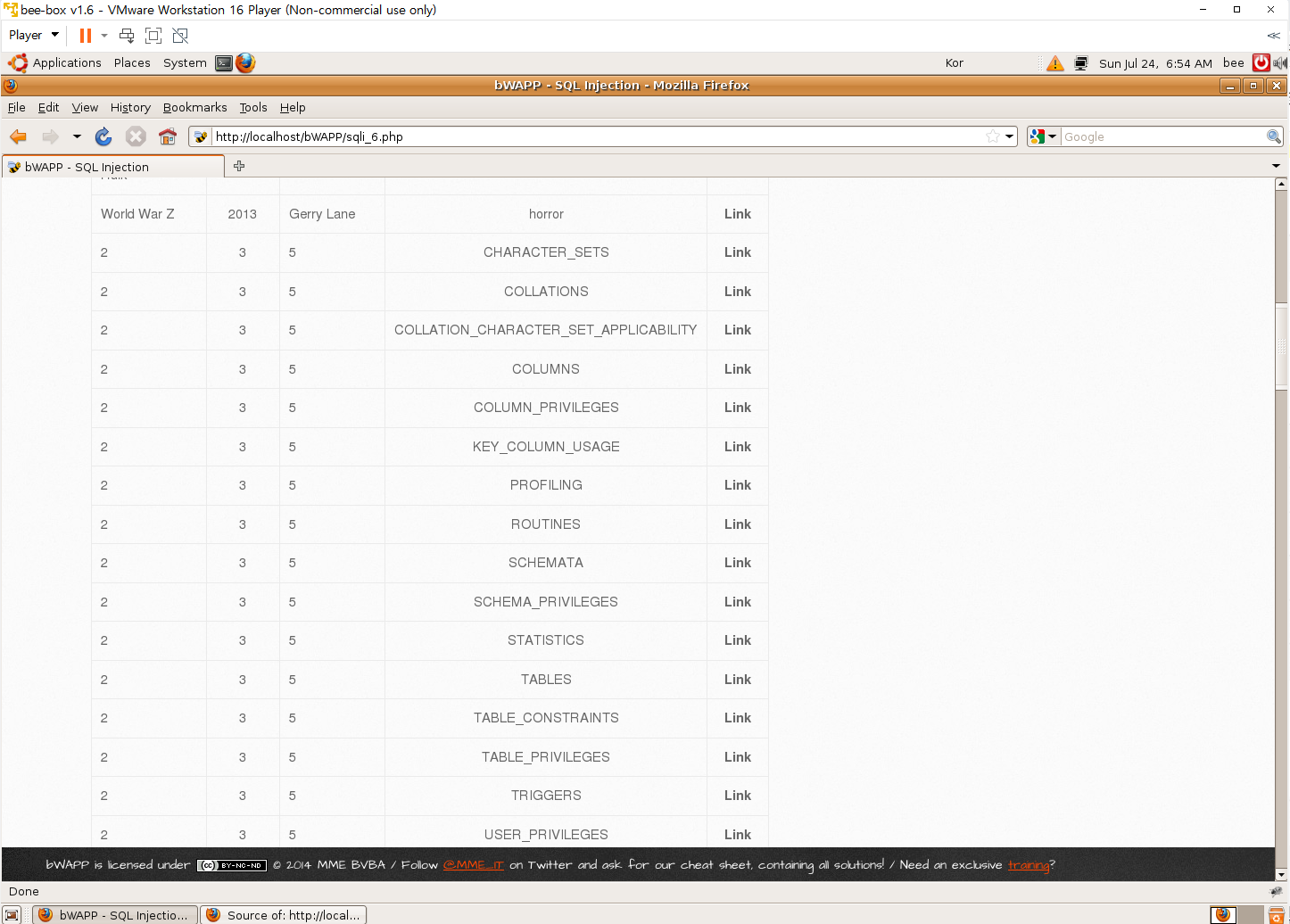Viewport: 1290px width, 924px height.
Task: Click the bee site favicon in the address bar
Action: 201,136
